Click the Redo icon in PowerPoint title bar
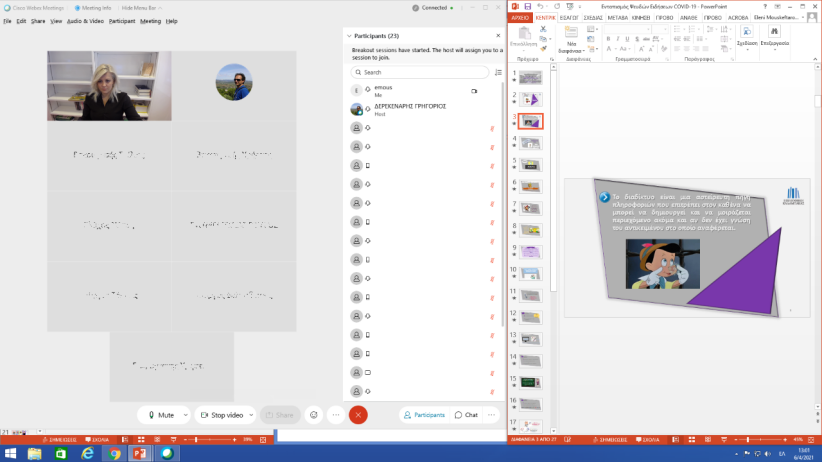This screenshot has height=462, width=822. (x=557, y=7)
